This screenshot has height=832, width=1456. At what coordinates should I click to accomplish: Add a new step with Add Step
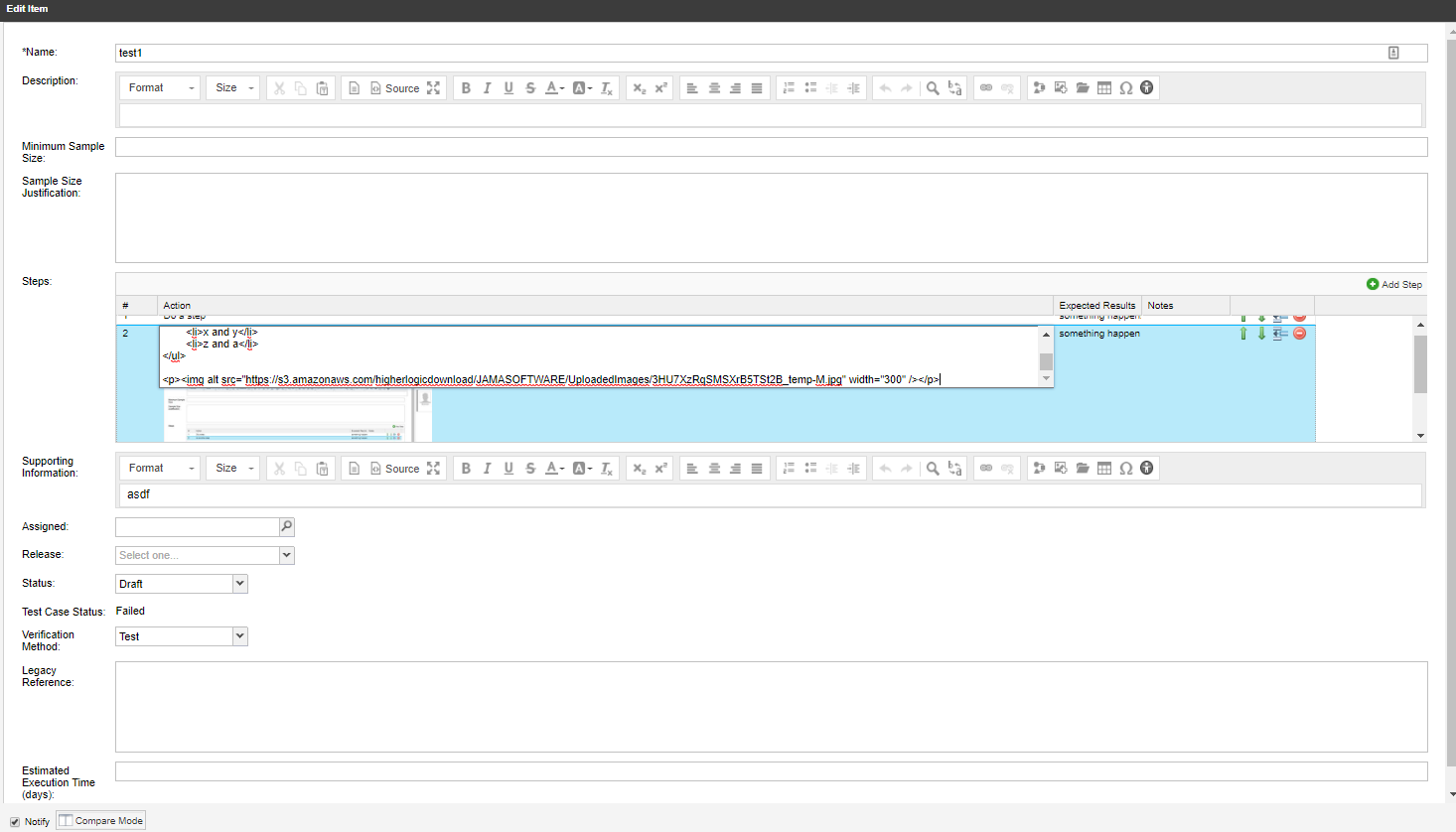point(1394,284)
